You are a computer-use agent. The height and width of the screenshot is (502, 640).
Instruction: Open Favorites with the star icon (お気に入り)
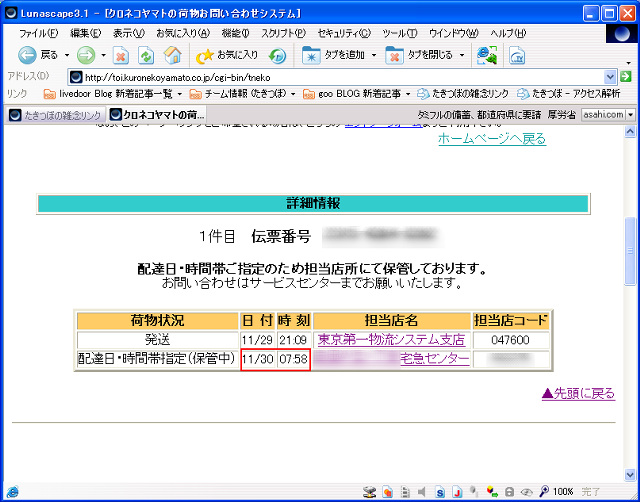pos(227,54)
